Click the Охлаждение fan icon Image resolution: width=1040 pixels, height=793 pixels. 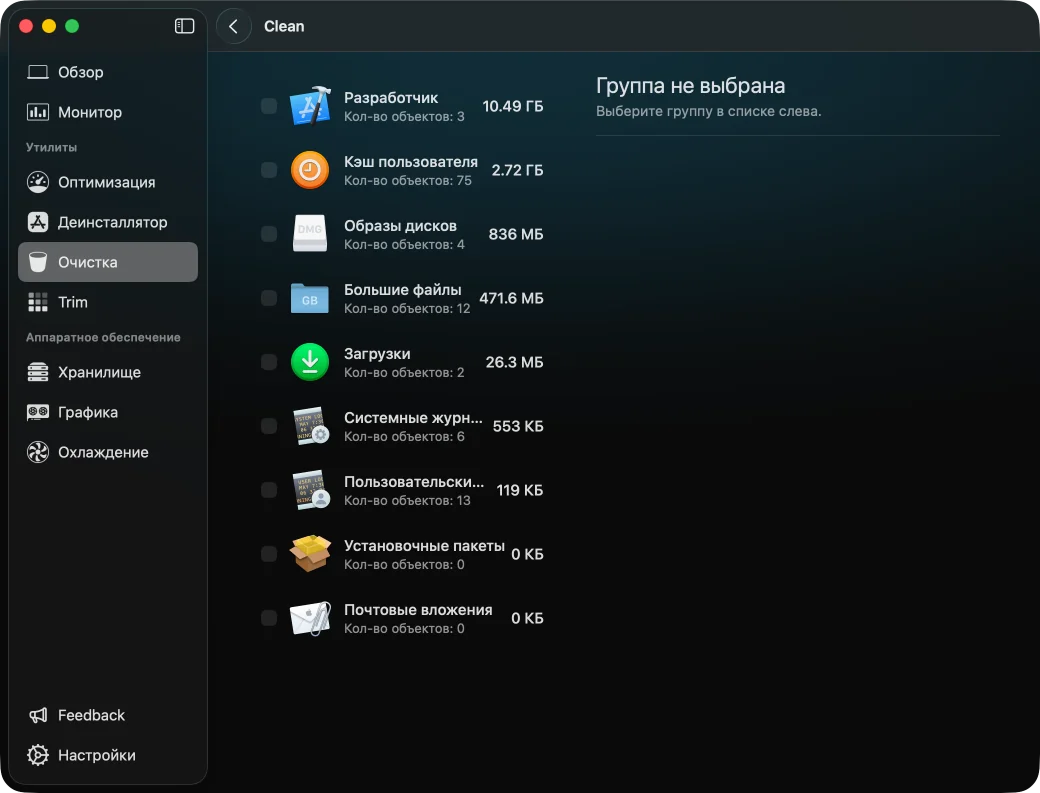click(38, 452)
